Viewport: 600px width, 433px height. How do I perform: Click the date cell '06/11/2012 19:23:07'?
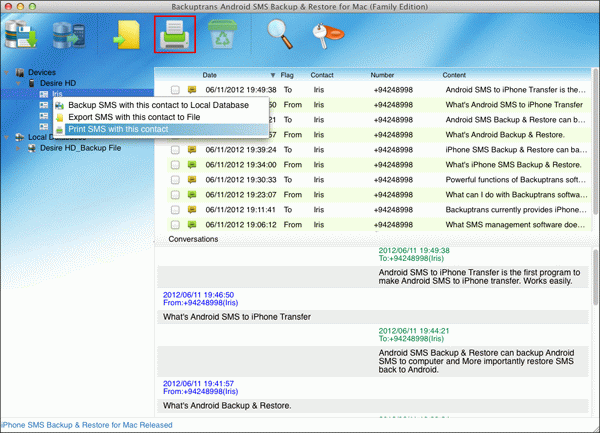[241, 195]
